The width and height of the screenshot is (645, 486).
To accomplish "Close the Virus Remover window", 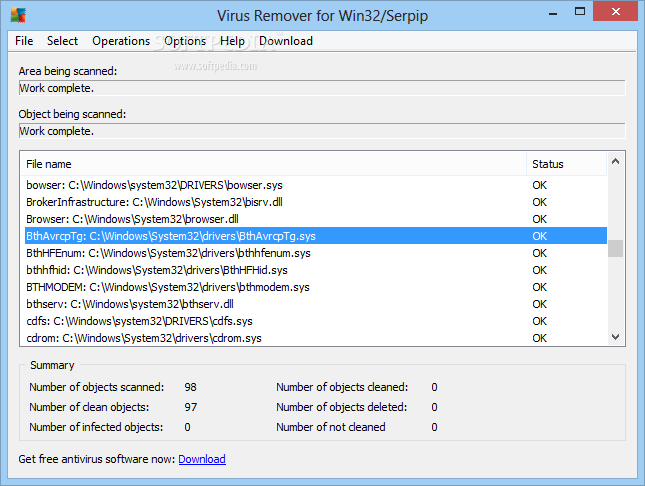I will [x=615, y=12].
